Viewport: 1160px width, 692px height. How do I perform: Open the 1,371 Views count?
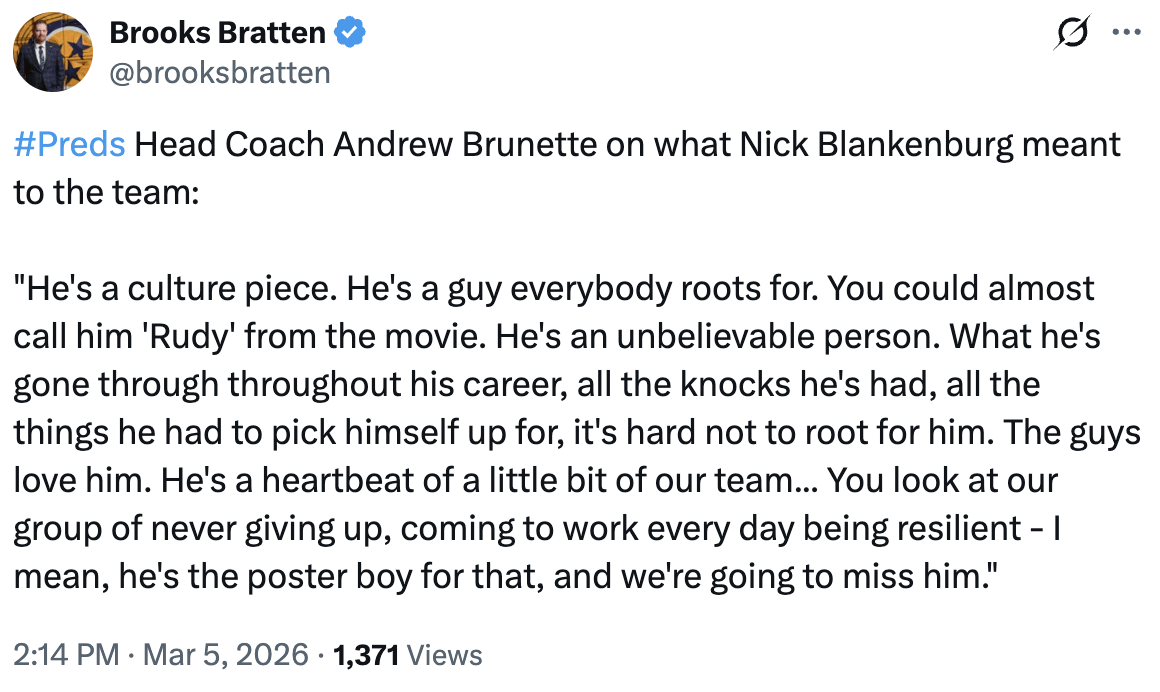(407, 656)
